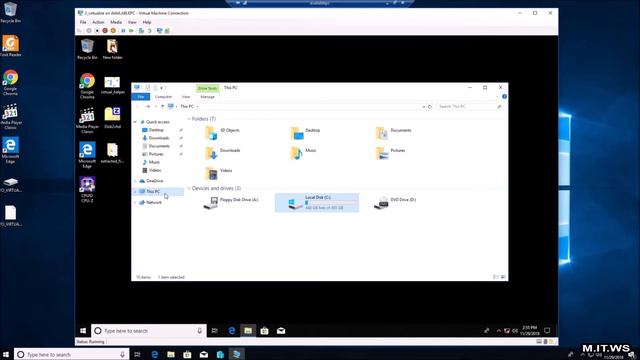The width and height of the screenshot is (640, 360).
Task: Click the red Shut Down VM toolbar icon
Action: [105, 31]
